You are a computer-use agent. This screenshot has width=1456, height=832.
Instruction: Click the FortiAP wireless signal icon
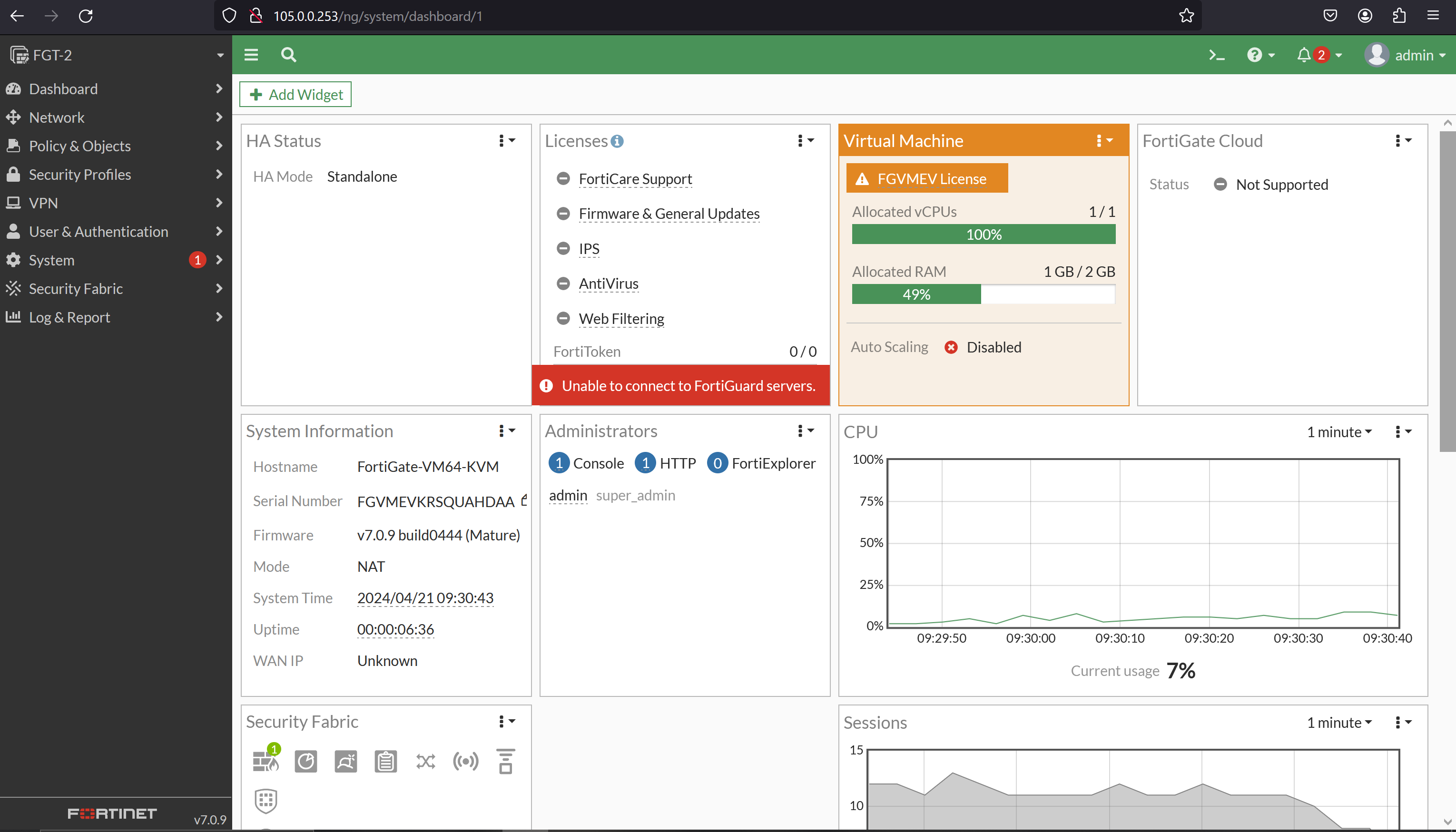(466, 761)
